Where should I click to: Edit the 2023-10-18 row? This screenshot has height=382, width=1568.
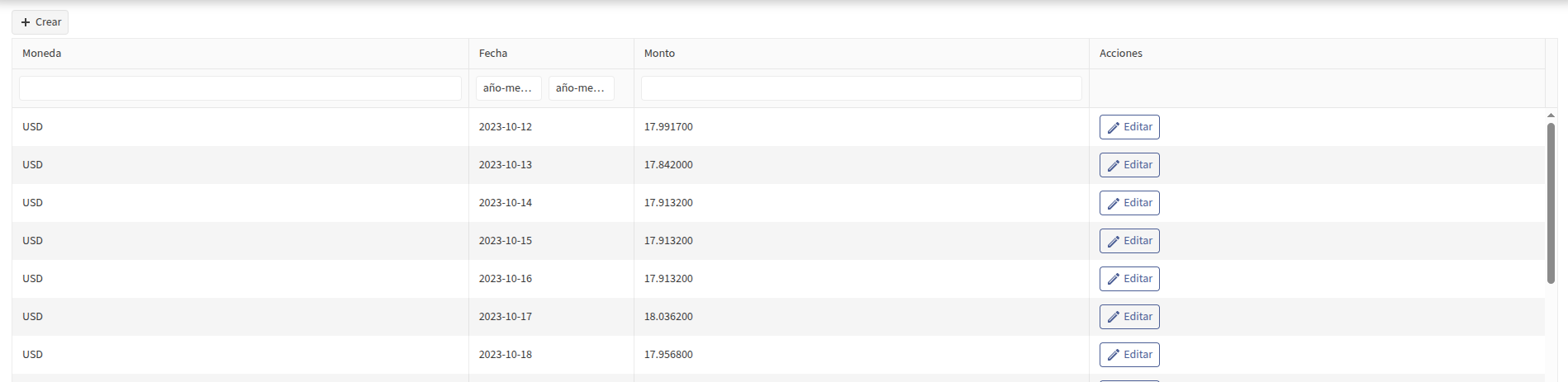[1129, 355]
